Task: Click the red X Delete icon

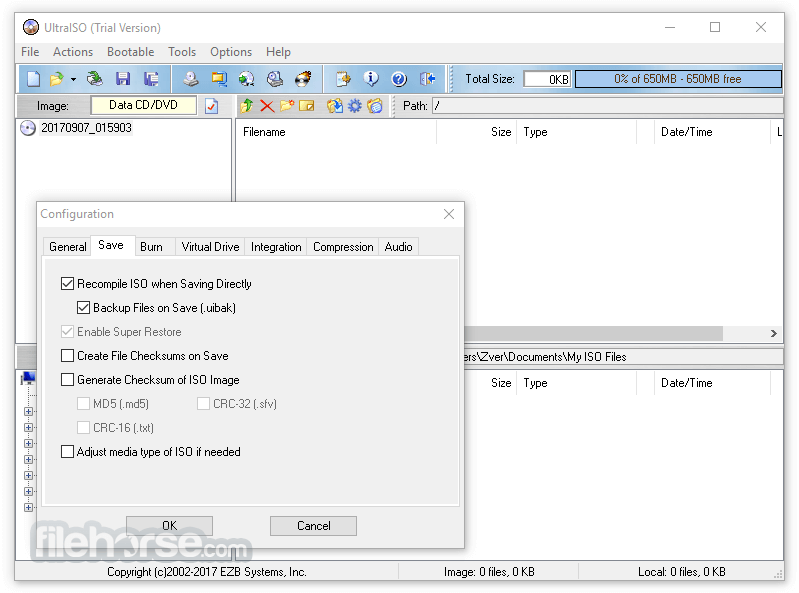Action: [x=267, y=106]
